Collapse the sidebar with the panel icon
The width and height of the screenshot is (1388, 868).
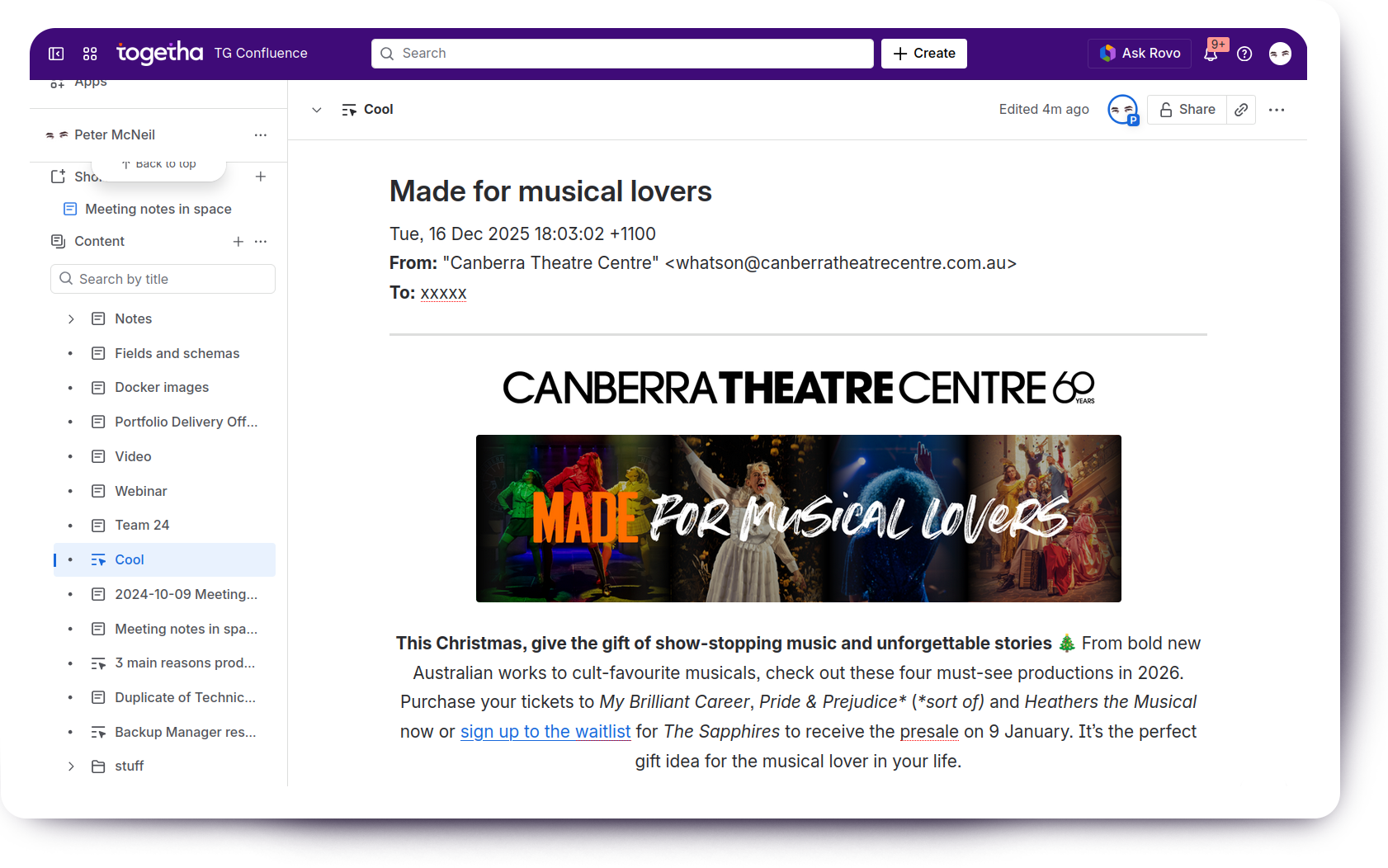tap(56, 54)
